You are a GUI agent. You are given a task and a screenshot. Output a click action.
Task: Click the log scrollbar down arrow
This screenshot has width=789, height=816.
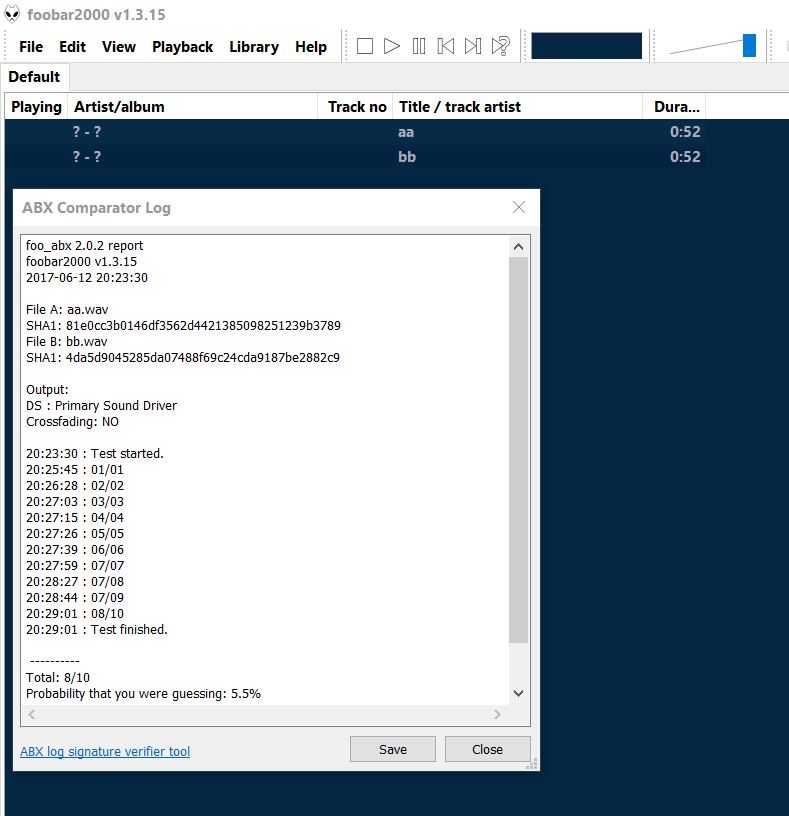tap(518, 693)
